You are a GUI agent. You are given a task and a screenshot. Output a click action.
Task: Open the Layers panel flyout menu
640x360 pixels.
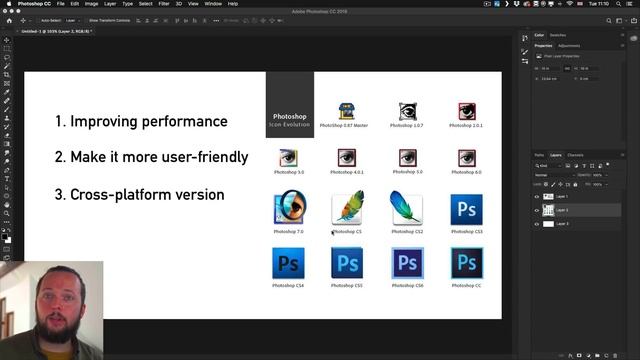622,155
